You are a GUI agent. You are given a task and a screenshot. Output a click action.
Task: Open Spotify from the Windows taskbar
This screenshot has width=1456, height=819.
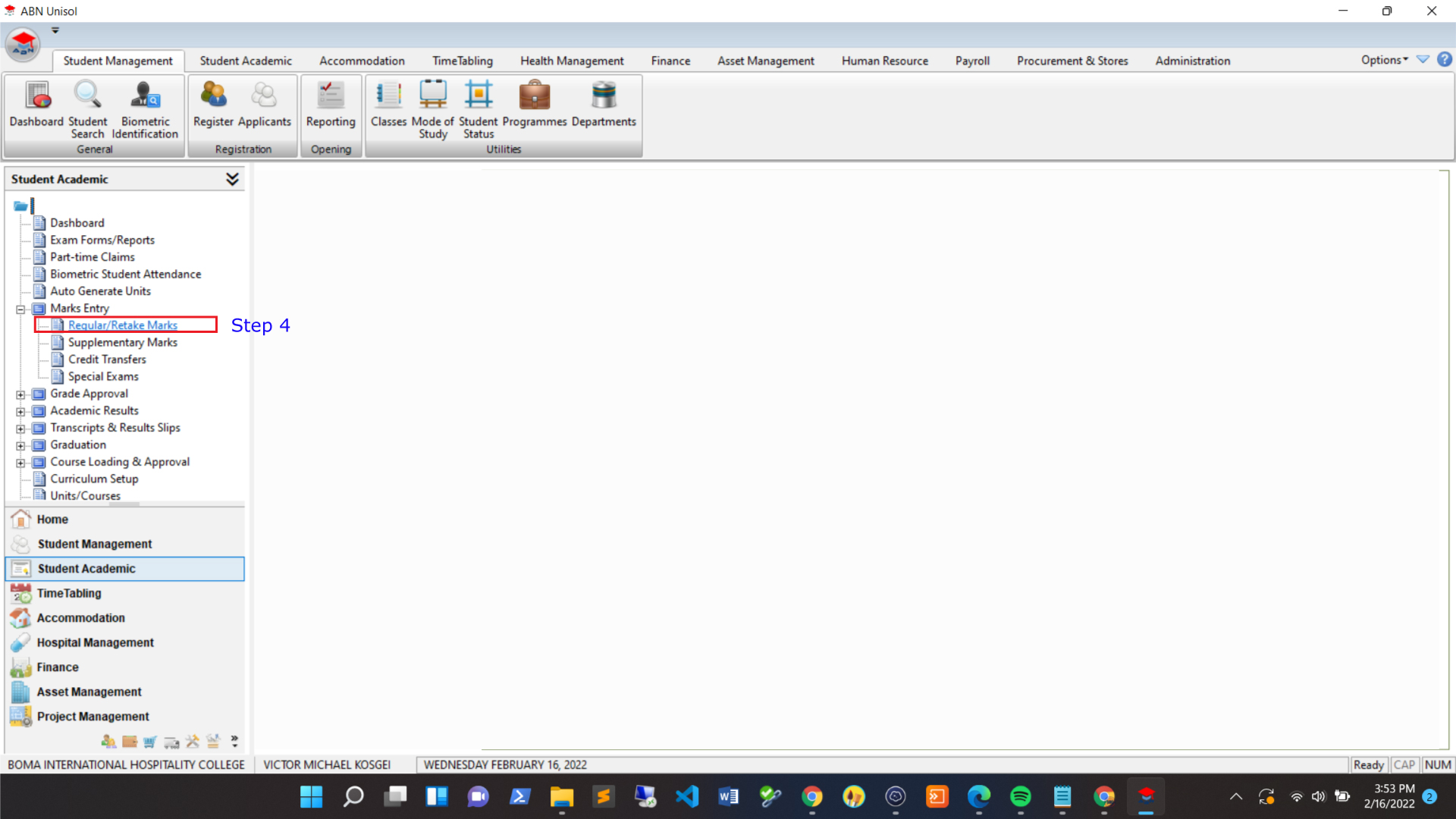[x=1020, y=796]
